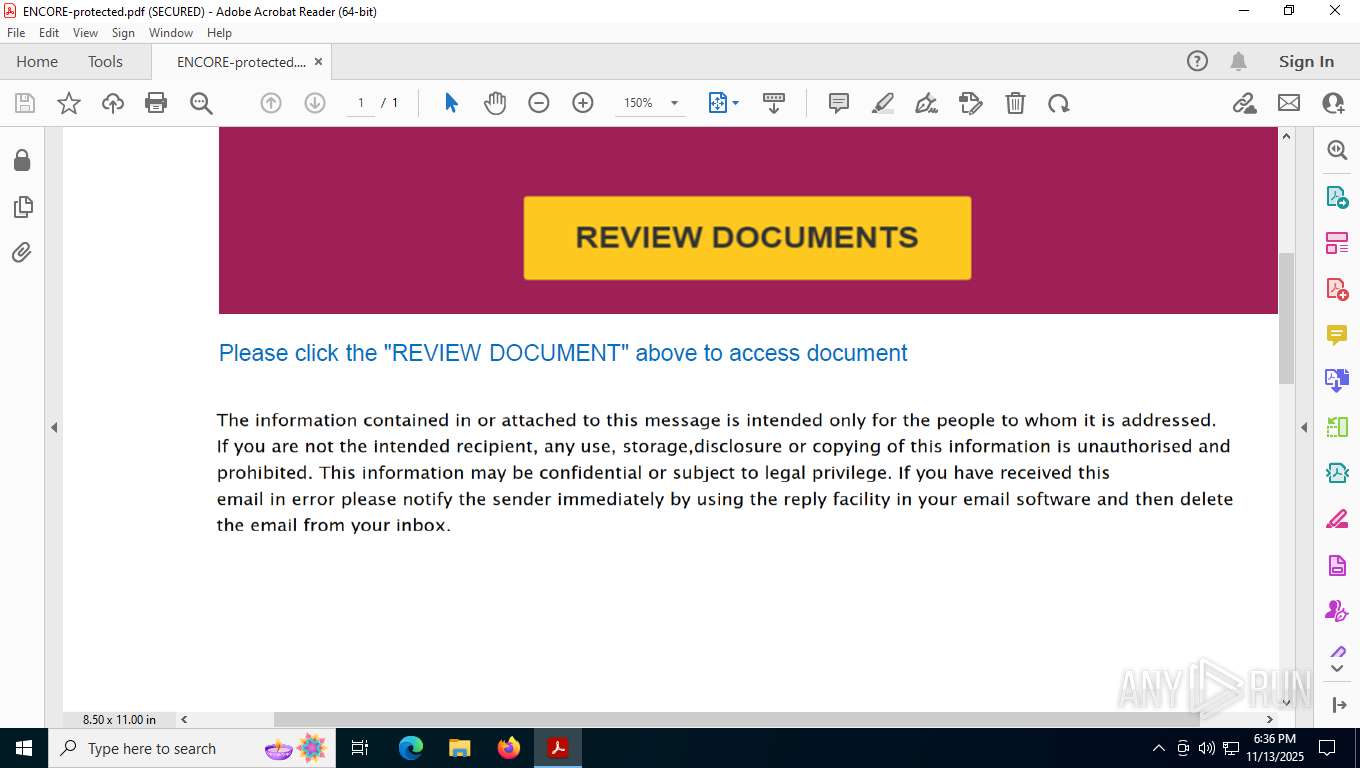This screenshot has width=1360, height=768.
Task: Click the Save file icon
Action: pos(25,103)
